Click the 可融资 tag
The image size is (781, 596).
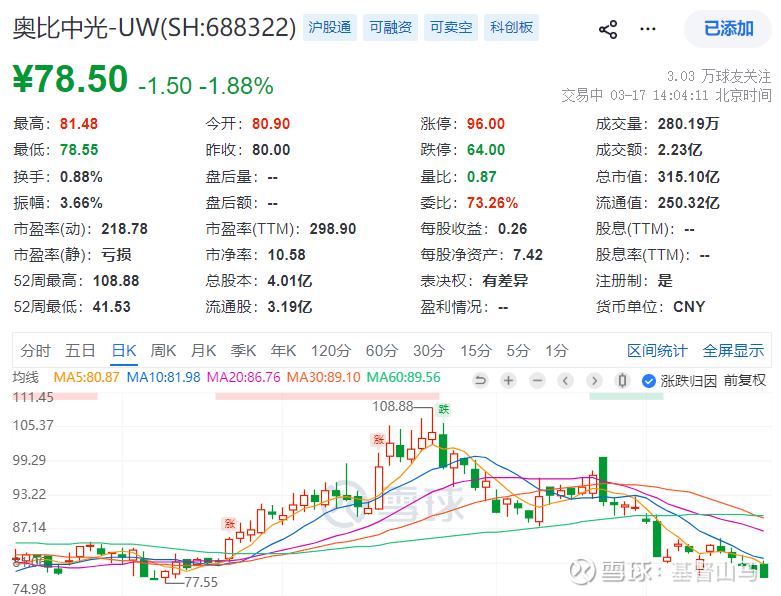[x=390, y=27]
